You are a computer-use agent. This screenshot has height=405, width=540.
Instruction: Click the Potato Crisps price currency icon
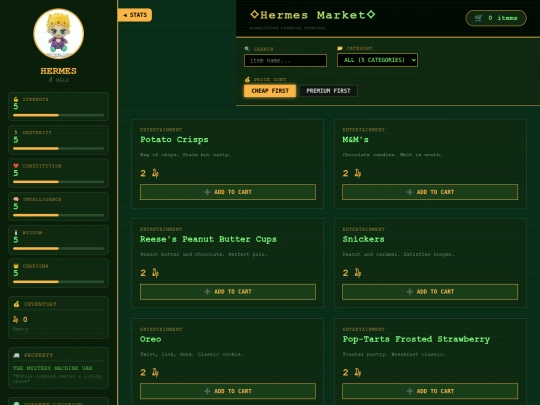point(155,173)
